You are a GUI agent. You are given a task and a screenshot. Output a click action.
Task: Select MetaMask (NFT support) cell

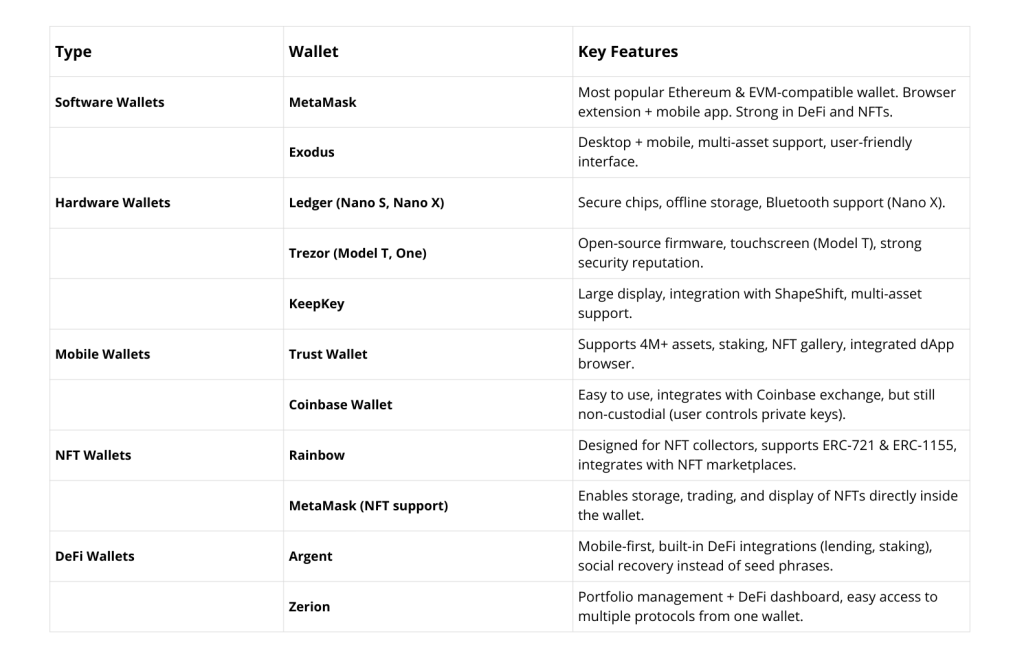(368, 506)
